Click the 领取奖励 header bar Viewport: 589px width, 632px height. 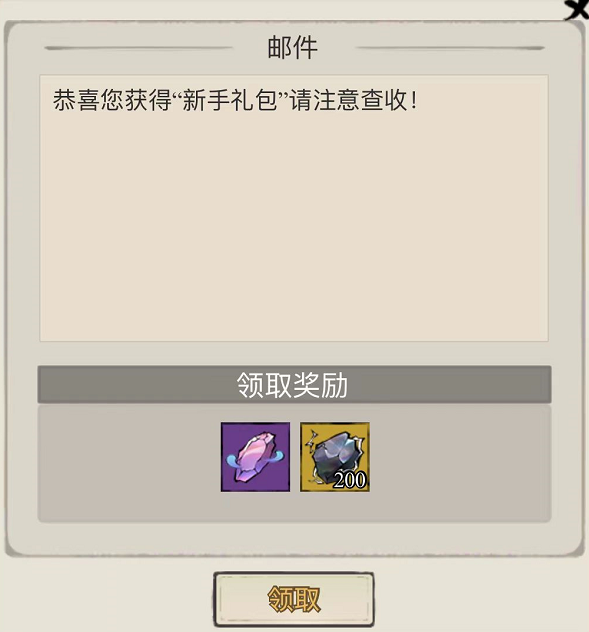coord(294,385)
